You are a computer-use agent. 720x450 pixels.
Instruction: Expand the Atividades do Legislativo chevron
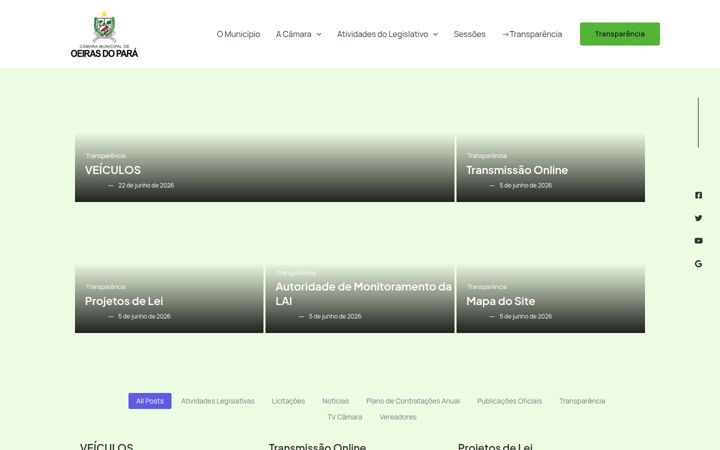[435, 34]
